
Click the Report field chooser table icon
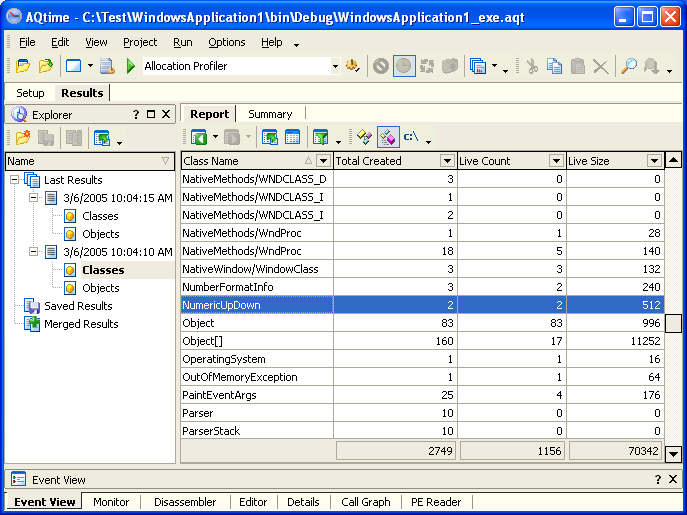292,138
